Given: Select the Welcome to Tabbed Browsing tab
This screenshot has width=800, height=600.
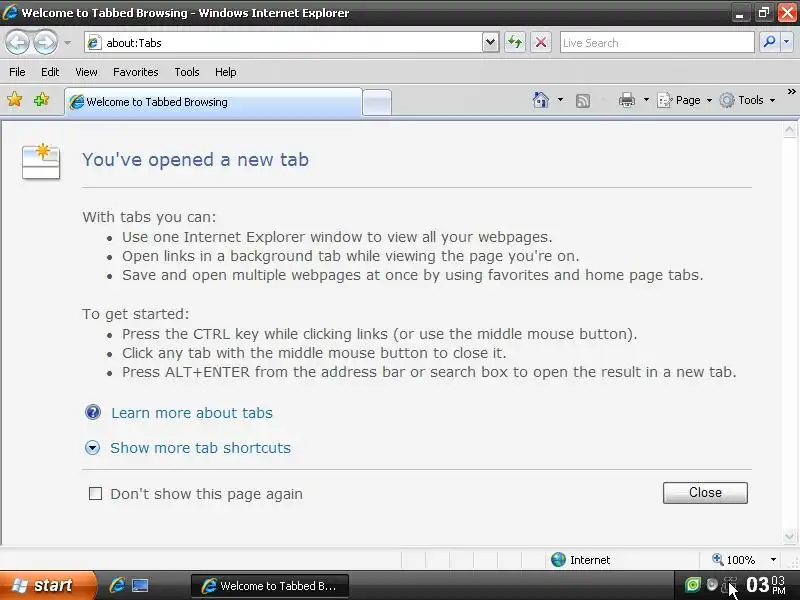Looking at the screenshot, I should [213, 102].
